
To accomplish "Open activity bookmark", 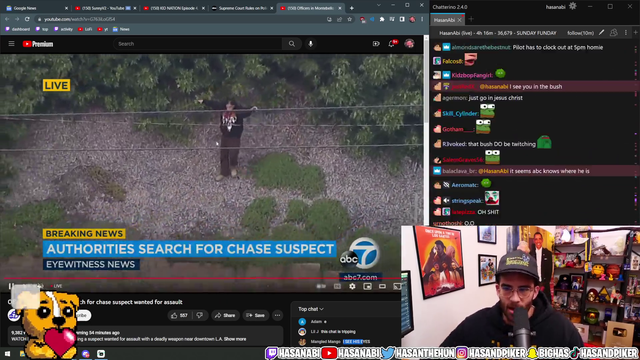I will 63,29.
